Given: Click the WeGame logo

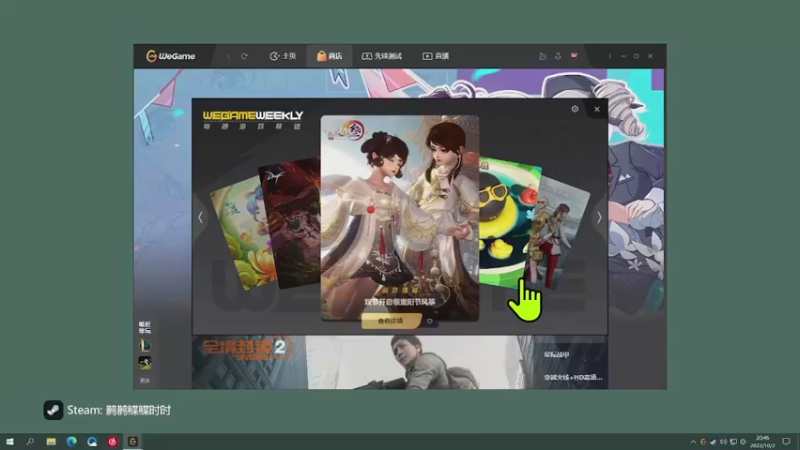Looking at the screenshot, I should tap(170, 56).
